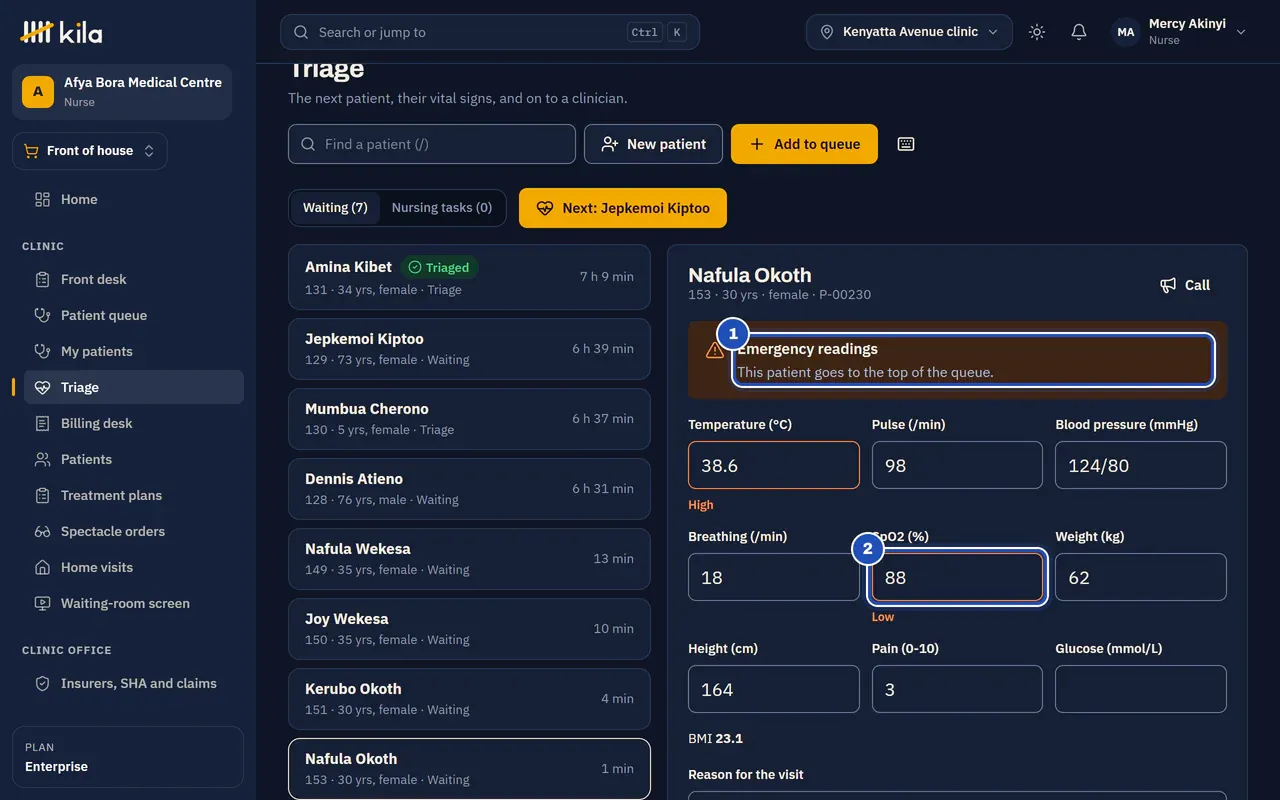Click the Afya Bora Medical Centre card
Image resolution: width=1280 pixels, height=800 pixels.
tap(122, 92)
